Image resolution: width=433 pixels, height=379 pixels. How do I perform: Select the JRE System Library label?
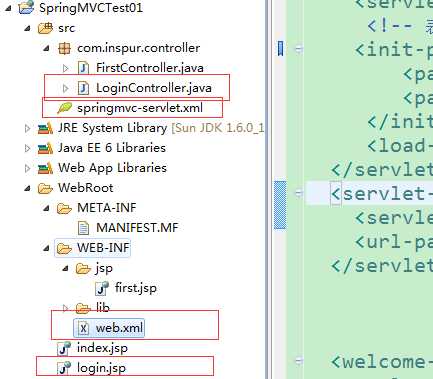112,128
